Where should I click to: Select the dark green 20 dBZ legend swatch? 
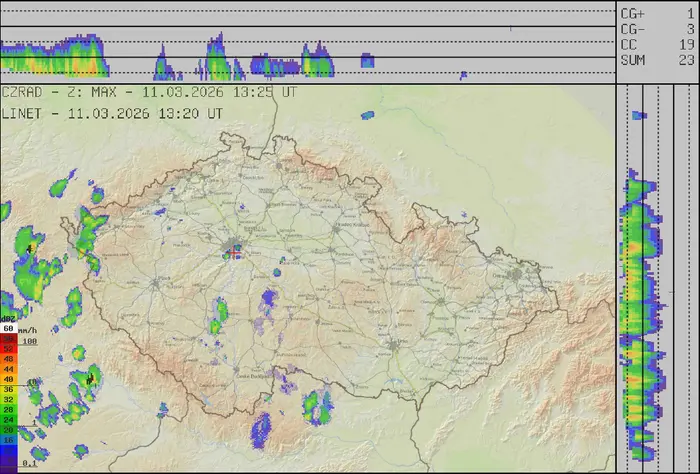click(x=8, y=430)
